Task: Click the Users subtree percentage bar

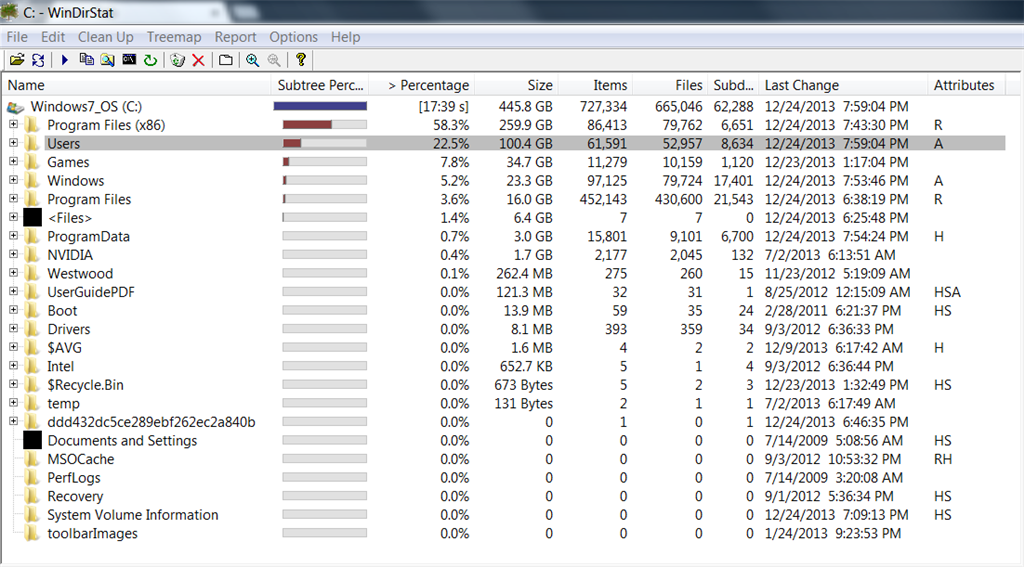Action: (x=325, y=143)
